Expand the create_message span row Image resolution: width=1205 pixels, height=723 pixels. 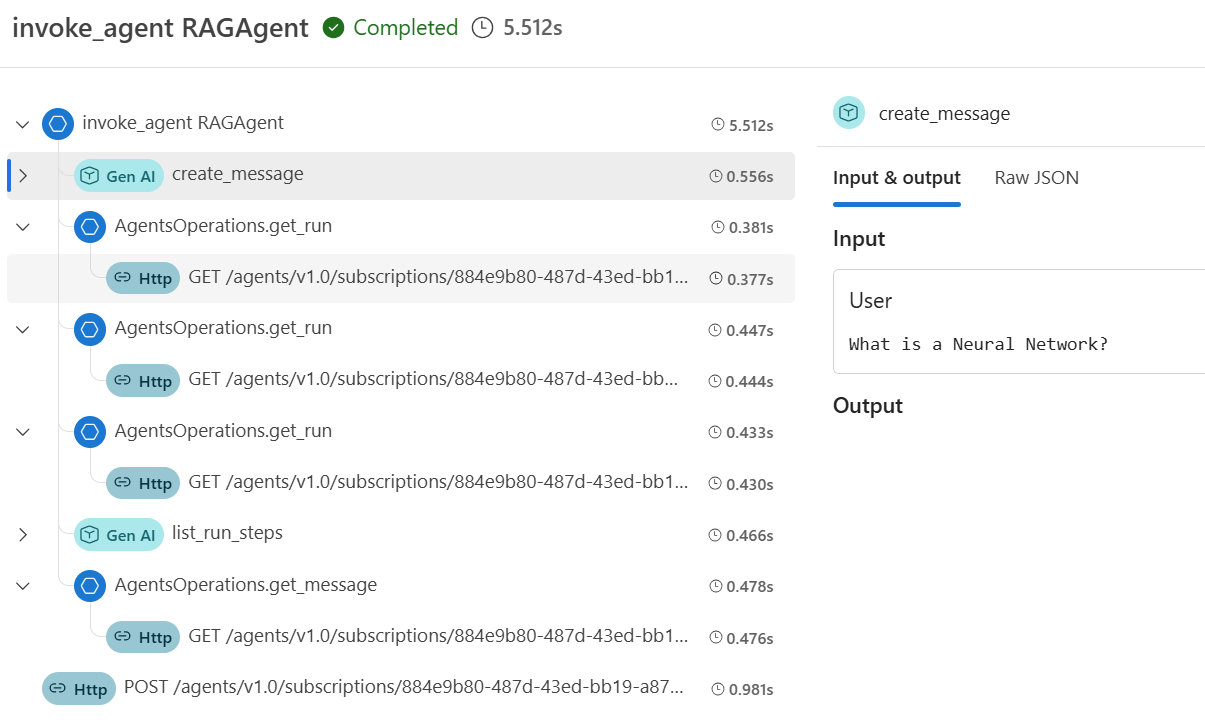(23, 175)
